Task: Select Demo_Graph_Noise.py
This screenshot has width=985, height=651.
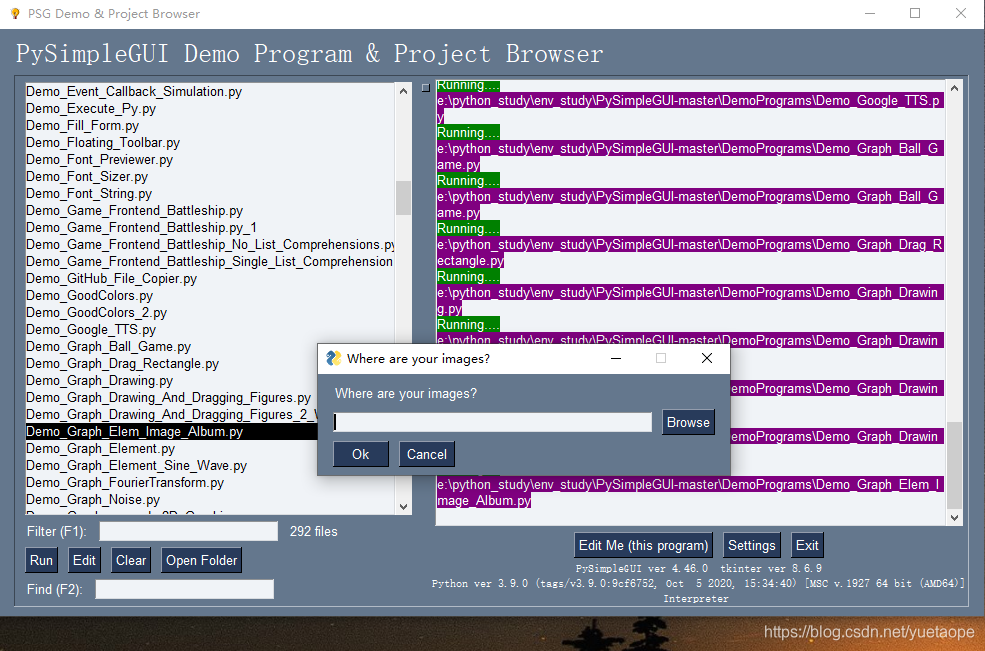Action: pyautogui.click(x=210, y=500)
